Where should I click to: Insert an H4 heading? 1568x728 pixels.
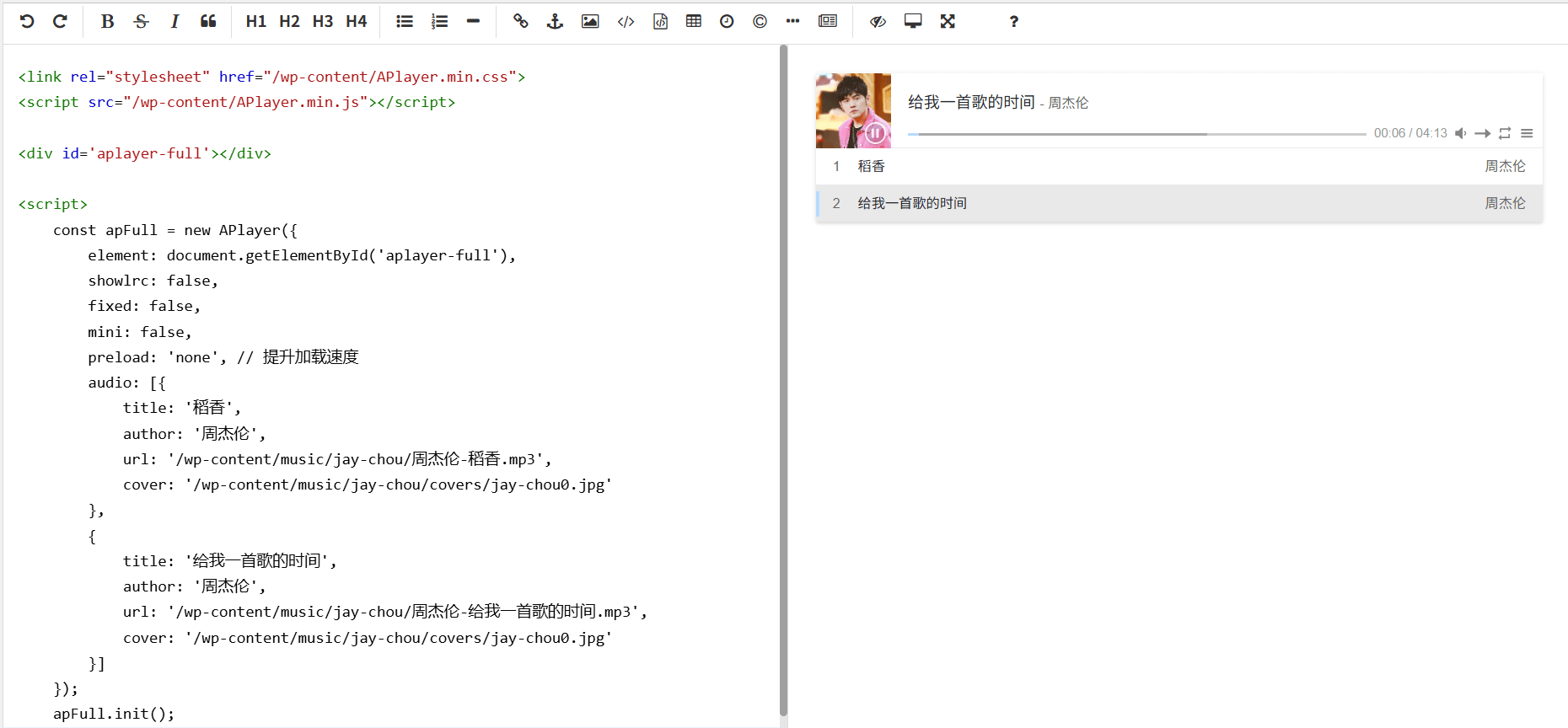(x=357, y=22)
